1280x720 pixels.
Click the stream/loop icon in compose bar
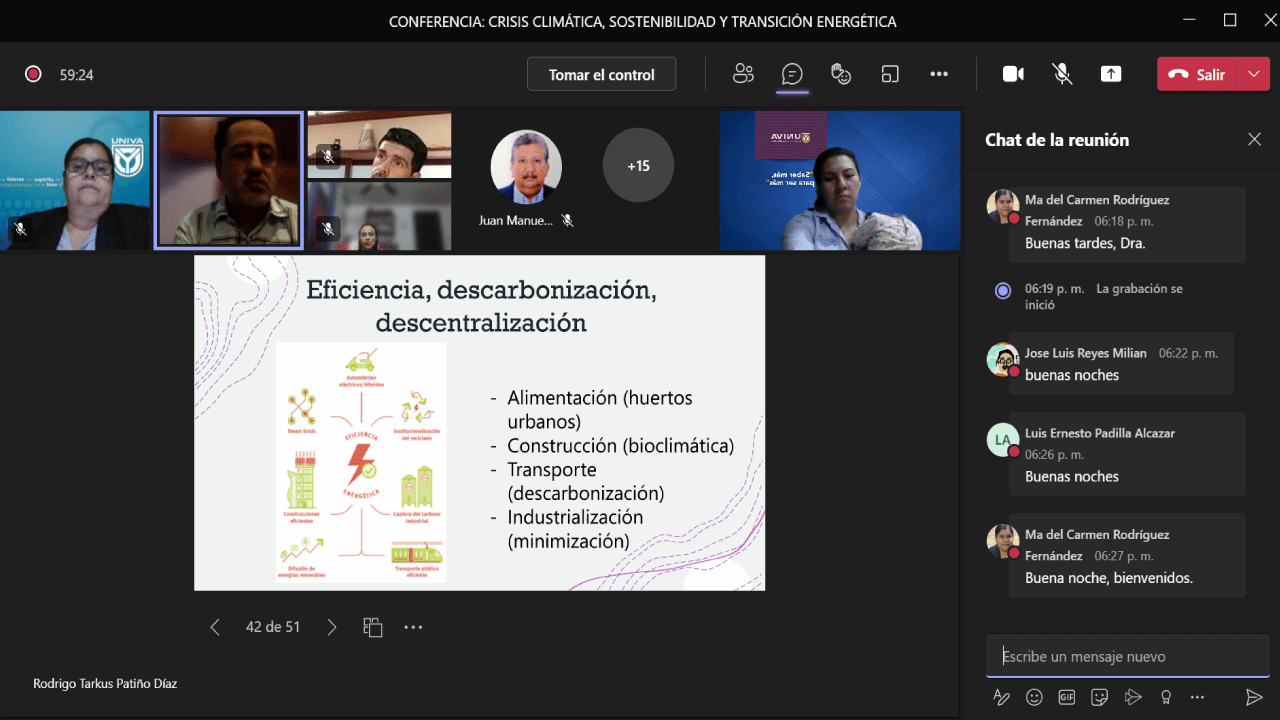[1133, 697]
